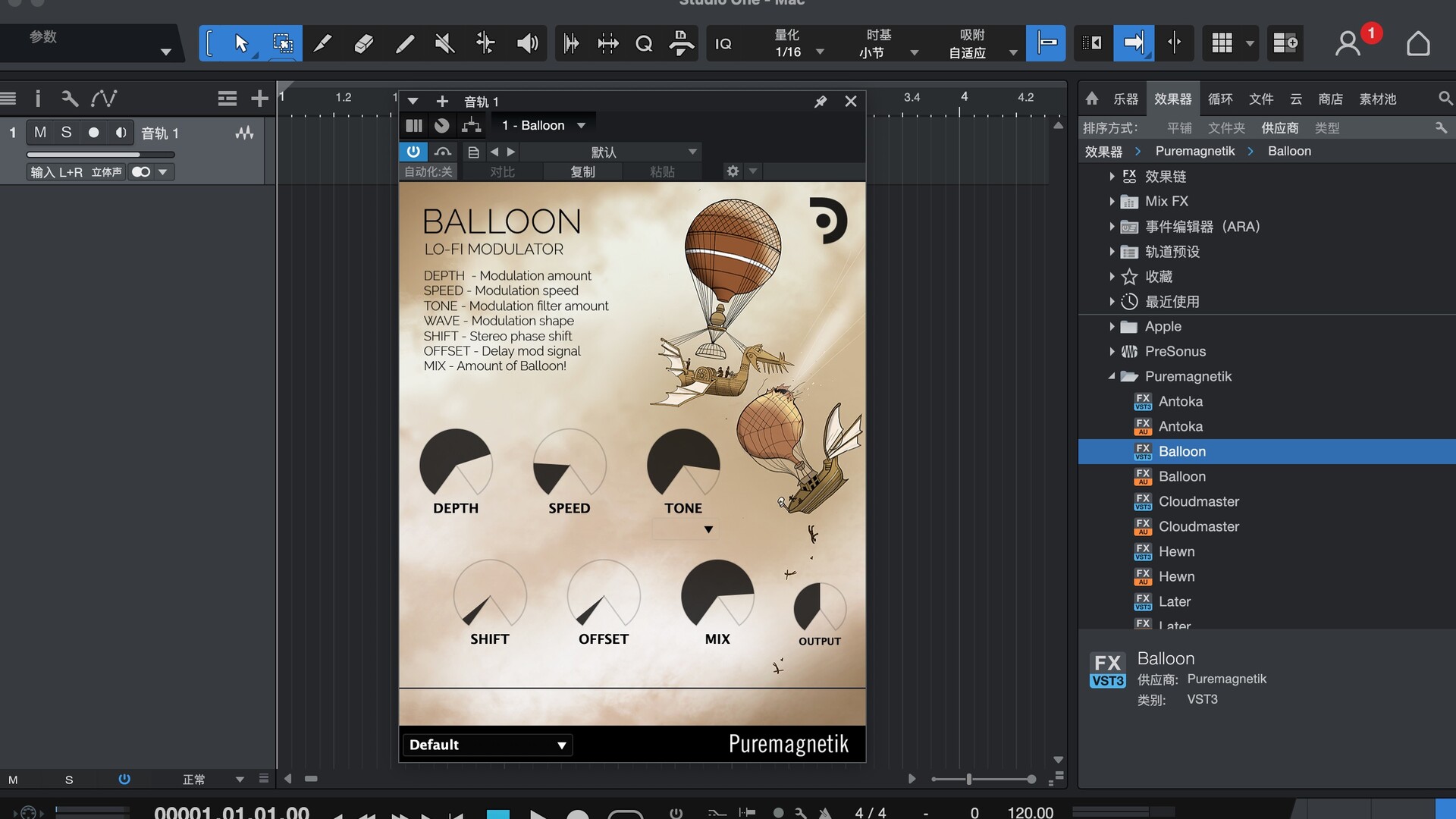Click plugin routing channel icon

click(x=472, y=125)
